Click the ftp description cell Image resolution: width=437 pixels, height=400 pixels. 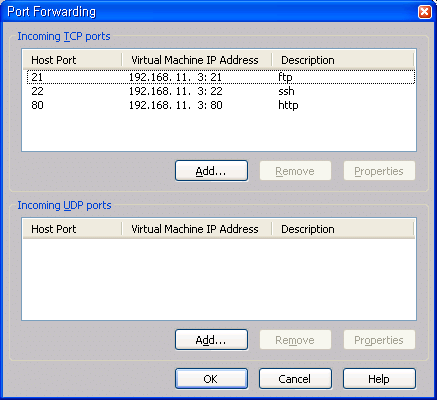click(285, 77)
